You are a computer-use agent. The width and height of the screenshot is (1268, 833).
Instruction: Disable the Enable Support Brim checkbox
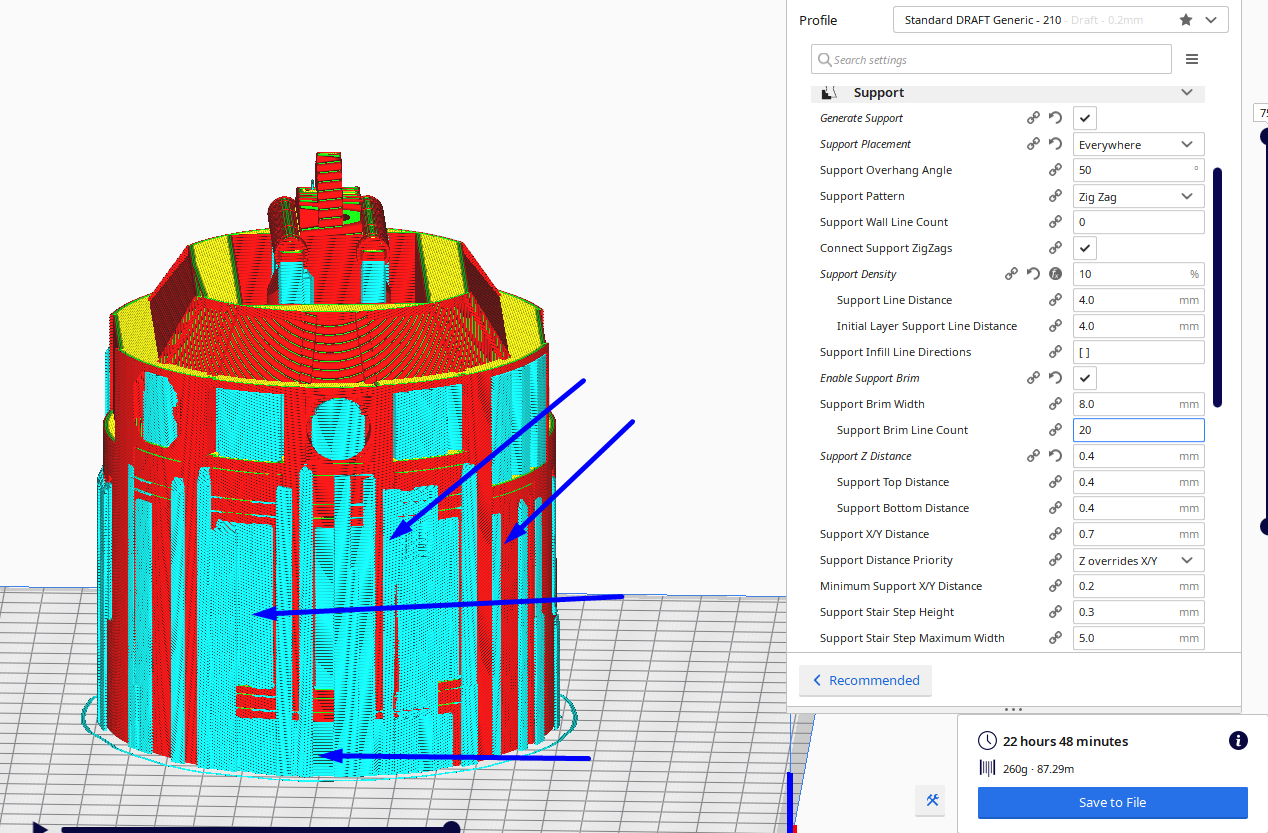tap(1084, 378)
